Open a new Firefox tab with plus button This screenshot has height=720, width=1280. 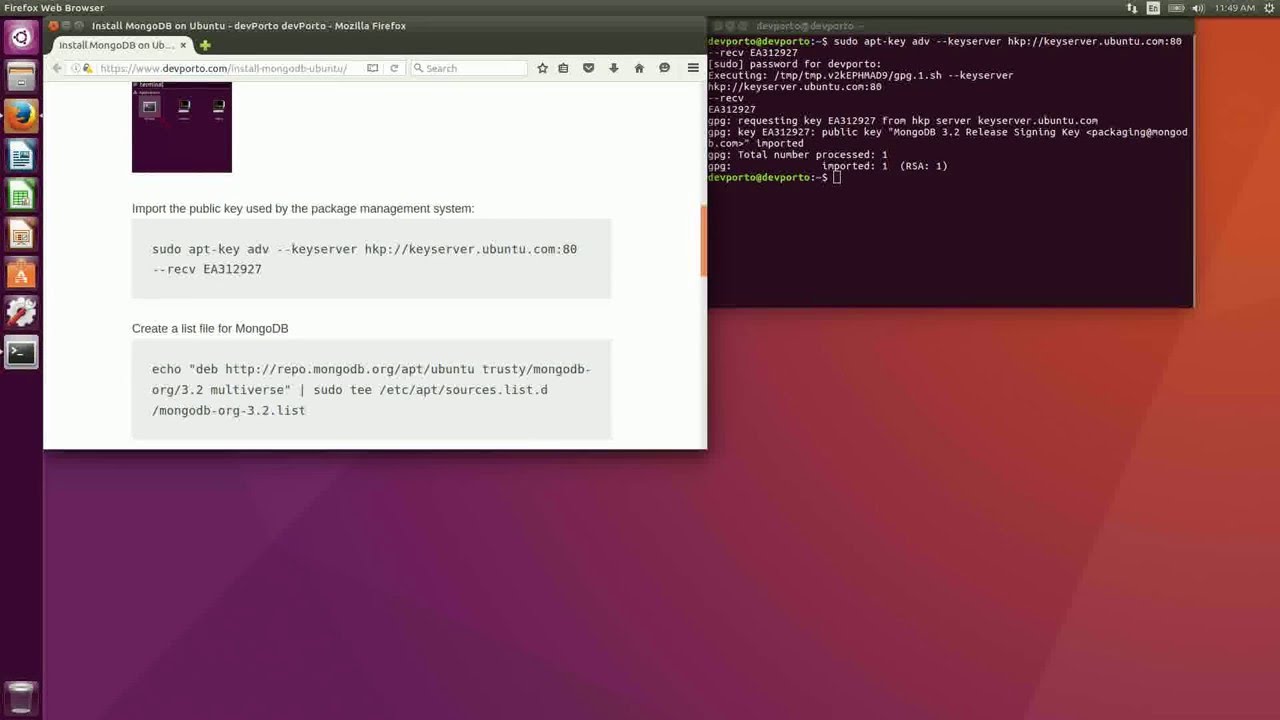pyautogui.click(x=205, y=45)
